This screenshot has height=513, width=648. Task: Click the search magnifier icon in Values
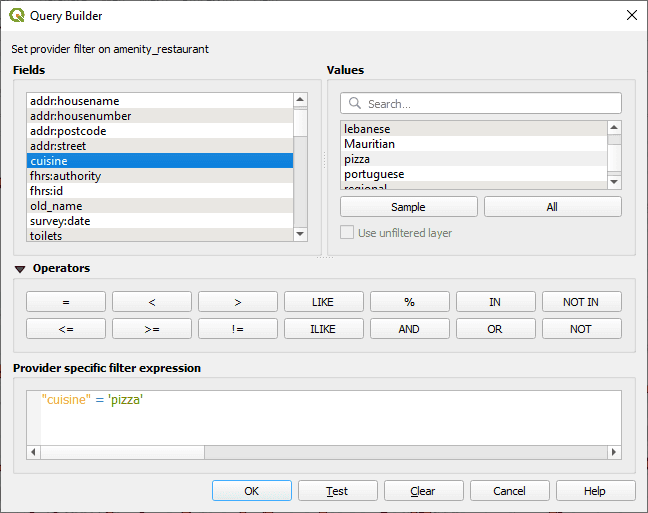click(x=354, y=104)
